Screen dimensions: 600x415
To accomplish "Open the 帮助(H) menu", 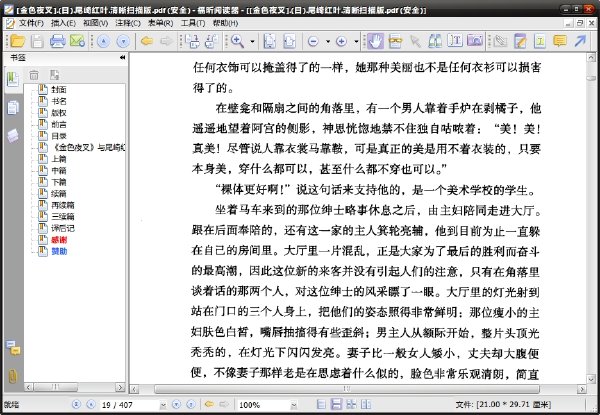I will pos(225,23).
